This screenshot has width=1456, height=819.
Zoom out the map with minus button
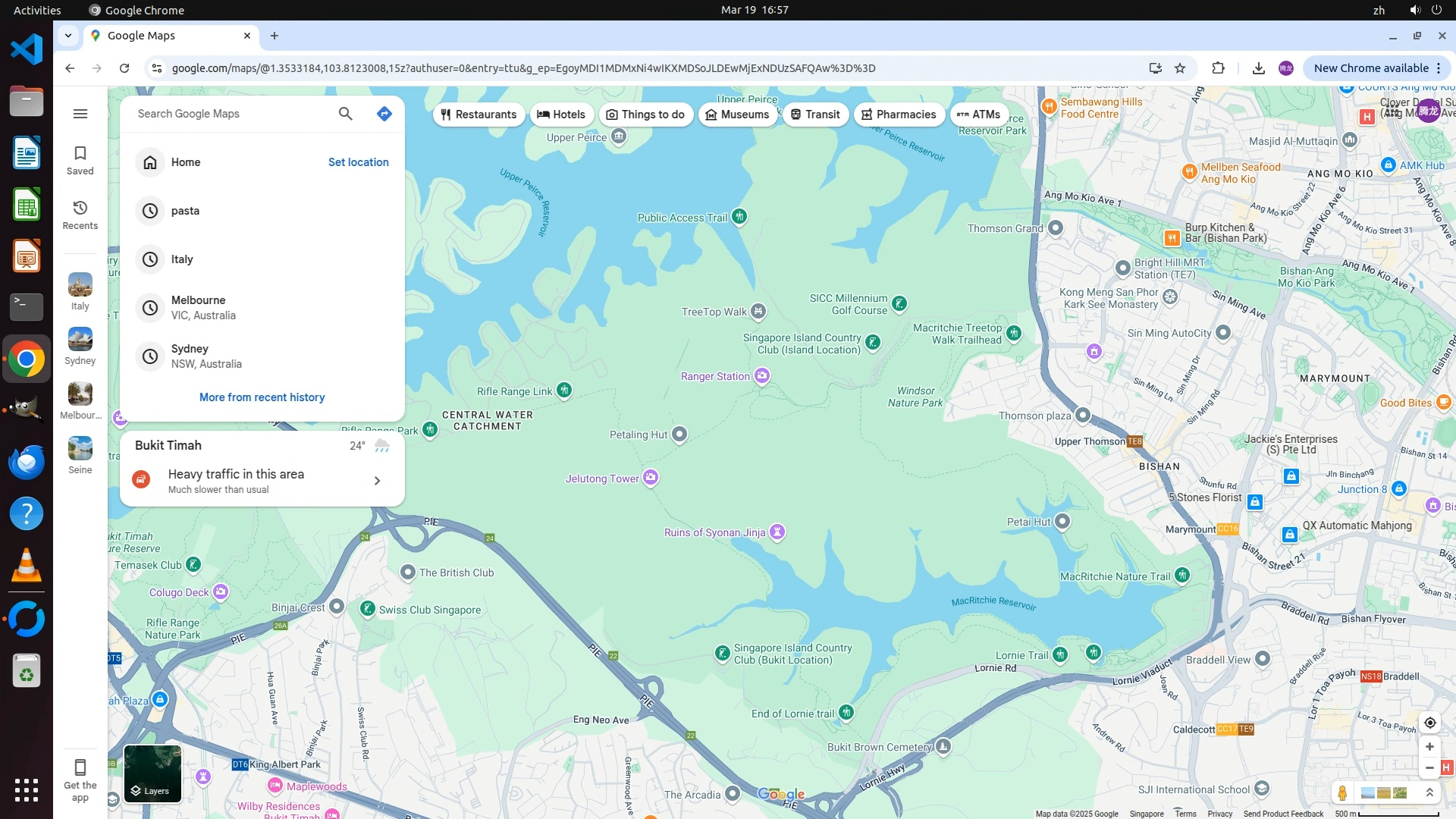(x=1429, y=767)
